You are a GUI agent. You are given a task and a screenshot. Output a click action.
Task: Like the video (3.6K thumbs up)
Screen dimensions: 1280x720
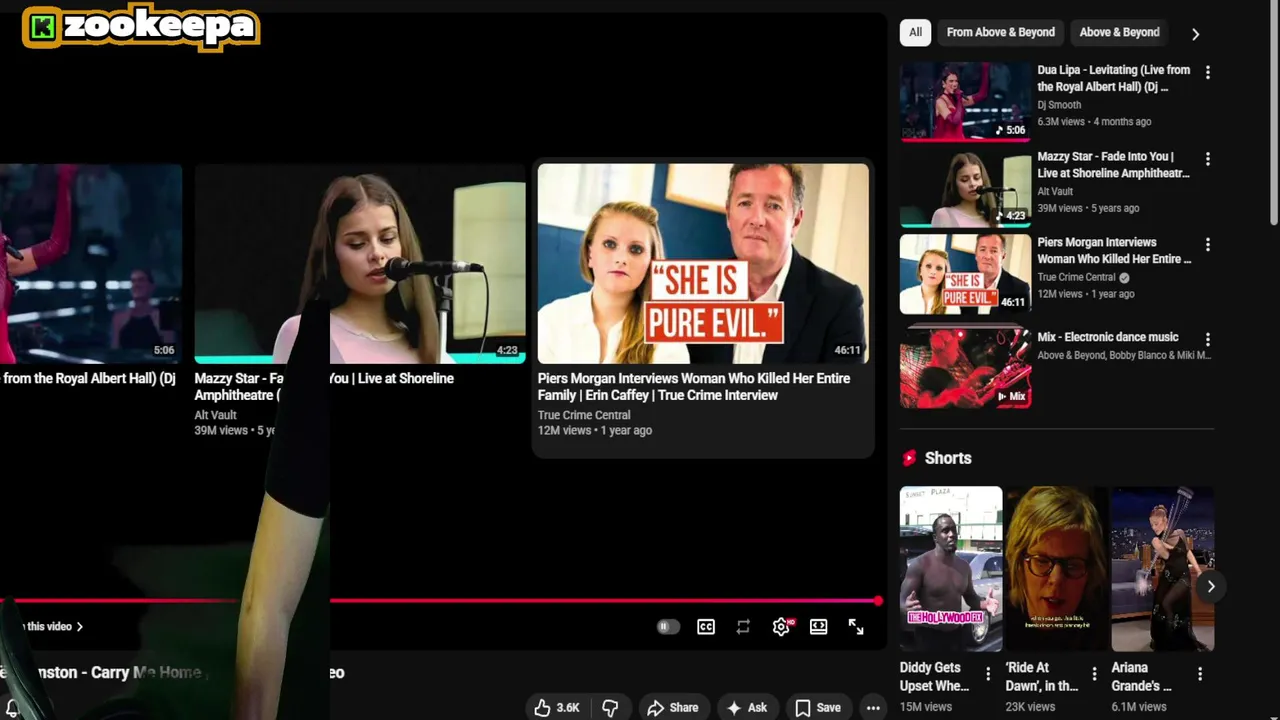click(x=556, y=708)
